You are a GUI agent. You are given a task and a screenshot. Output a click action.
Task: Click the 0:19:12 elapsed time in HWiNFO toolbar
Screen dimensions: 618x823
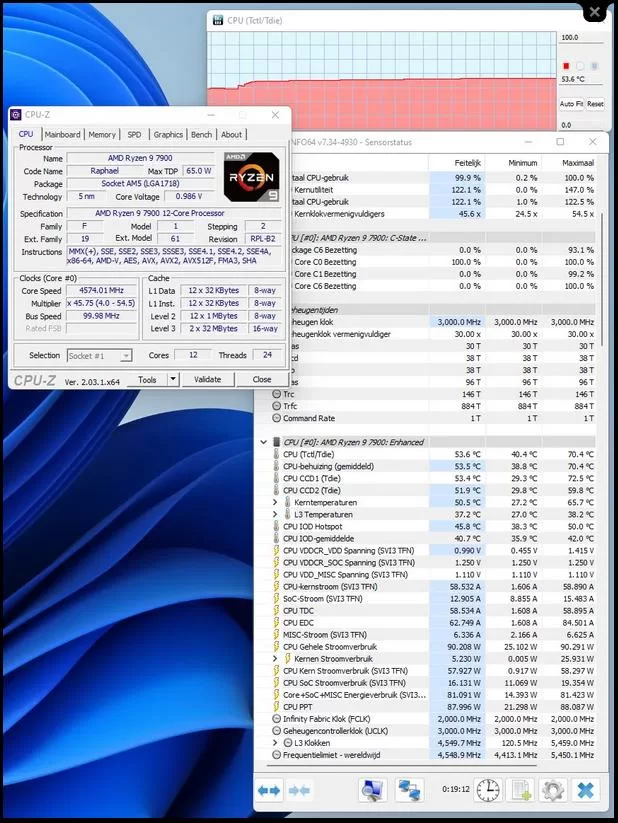(456, 789)
